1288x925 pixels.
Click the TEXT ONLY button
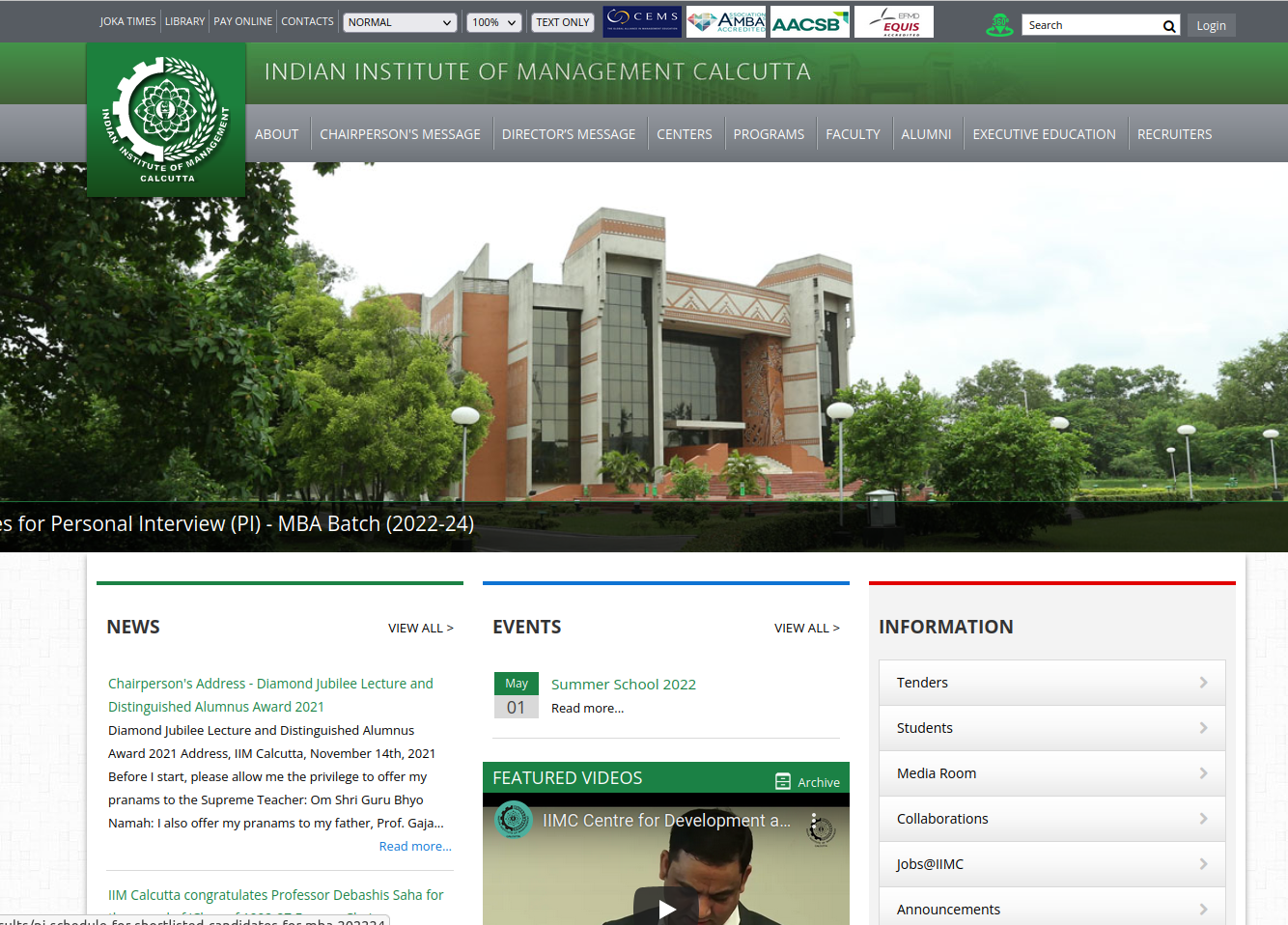(x=563, y=22)
